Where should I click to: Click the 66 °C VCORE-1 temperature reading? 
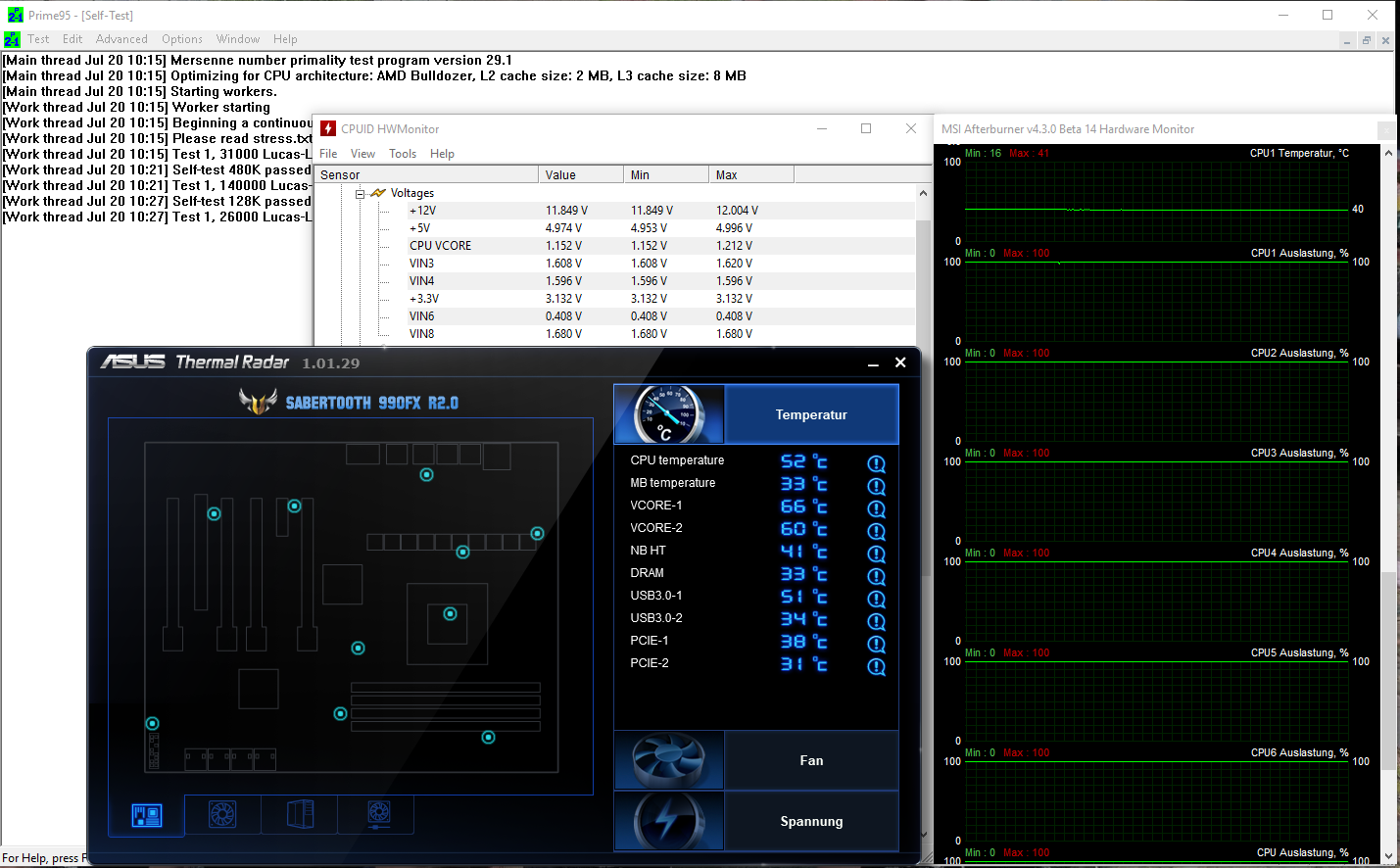[x=804, y=506]
